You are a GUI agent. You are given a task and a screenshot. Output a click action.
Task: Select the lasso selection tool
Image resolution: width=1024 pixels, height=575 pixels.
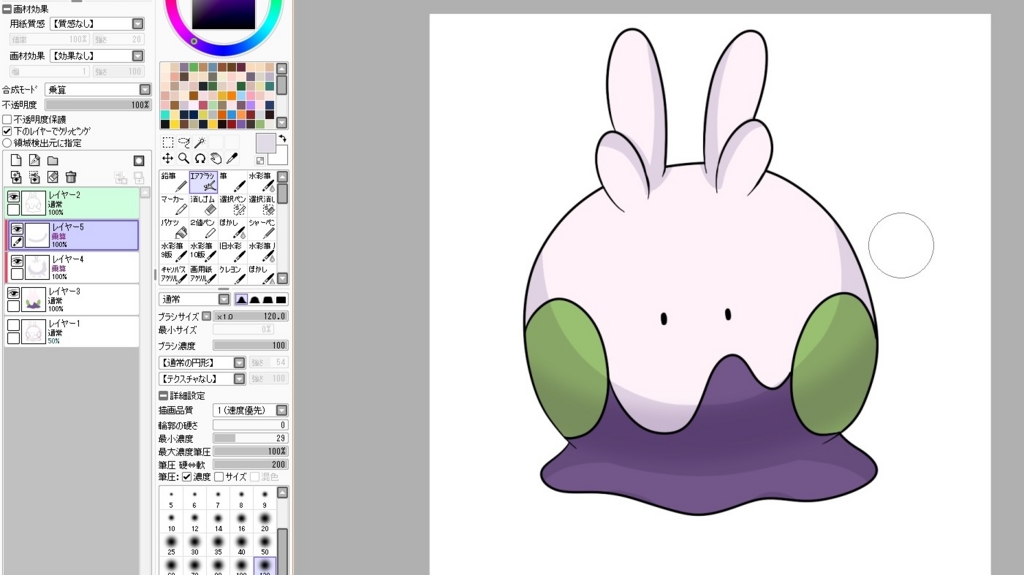click(184, 142)
